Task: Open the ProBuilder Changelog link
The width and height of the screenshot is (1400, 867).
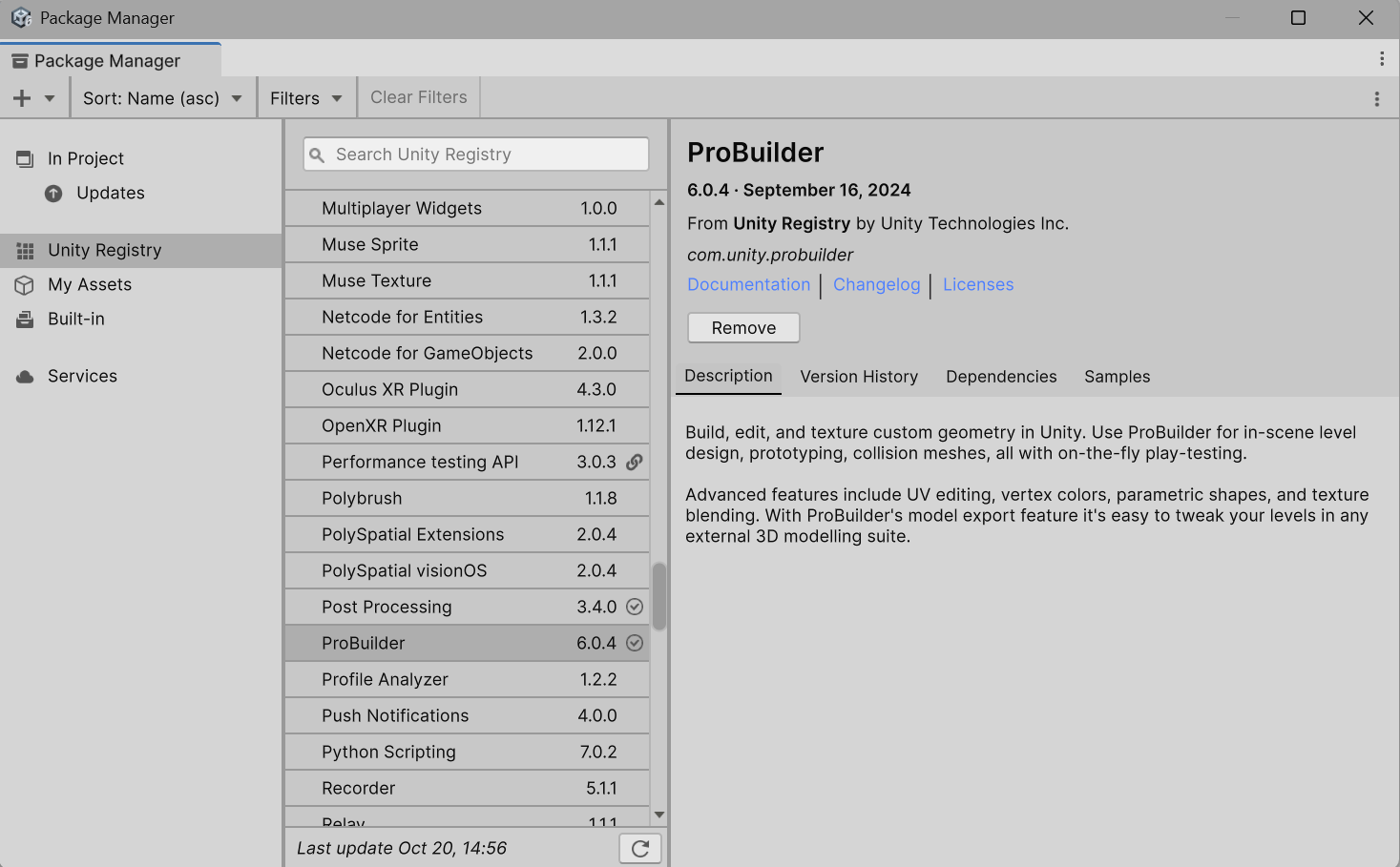Action: coord(876,284)
